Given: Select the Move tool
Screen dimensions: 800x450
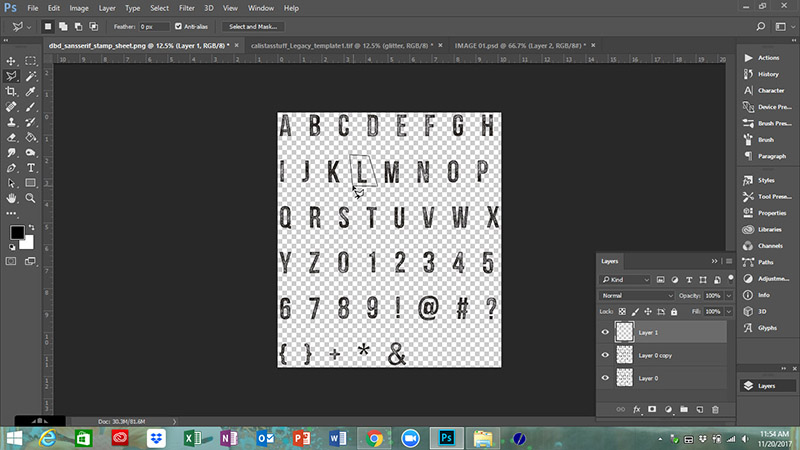Looking at the screenshot, I should (x=12, y=60).
